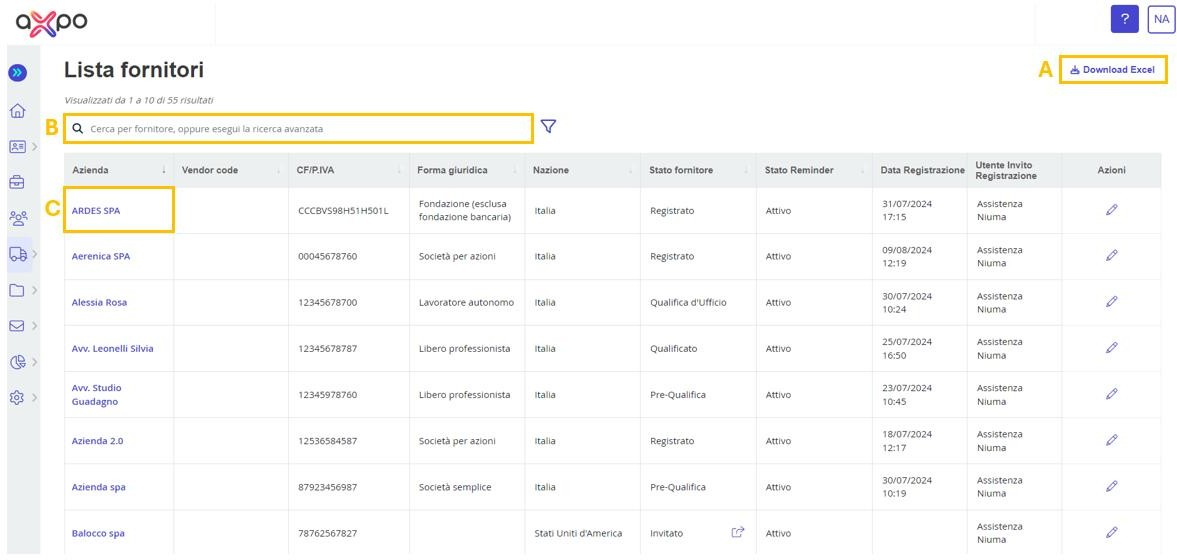The height and width of the screenshot is (560, 1177).
Task: Open Balocco spa invitation link icon
Action: coord(738,532)
